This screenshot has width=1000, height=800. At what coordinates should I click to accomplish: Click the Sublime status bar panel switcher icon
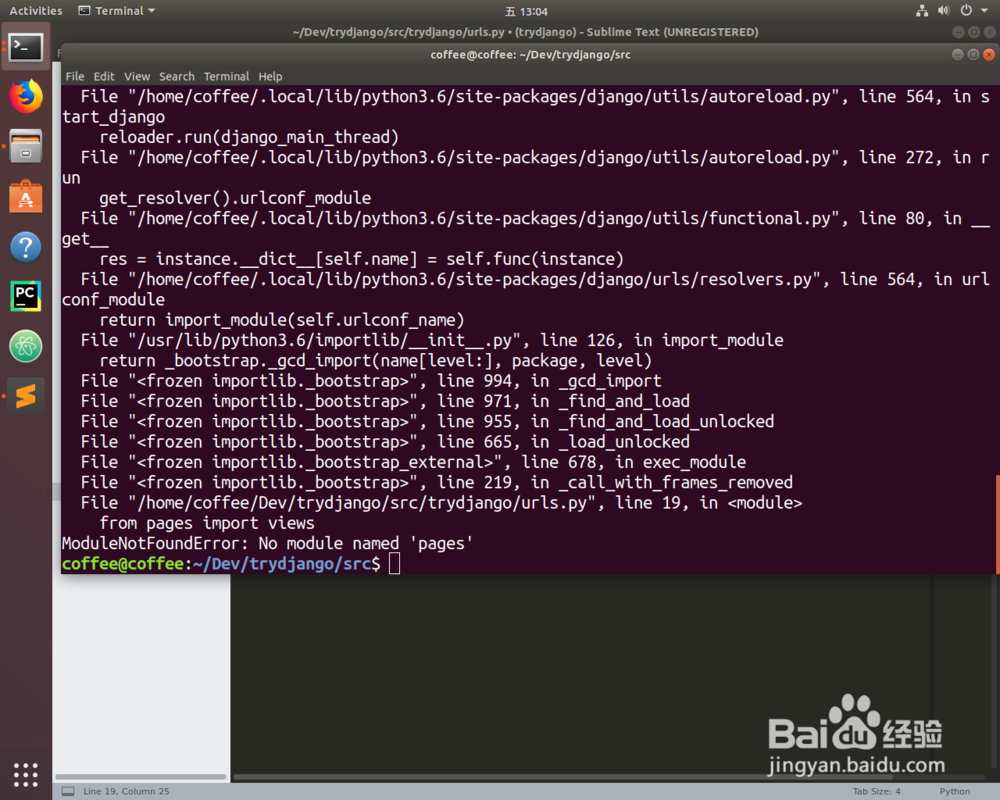[x=68, y=791]
